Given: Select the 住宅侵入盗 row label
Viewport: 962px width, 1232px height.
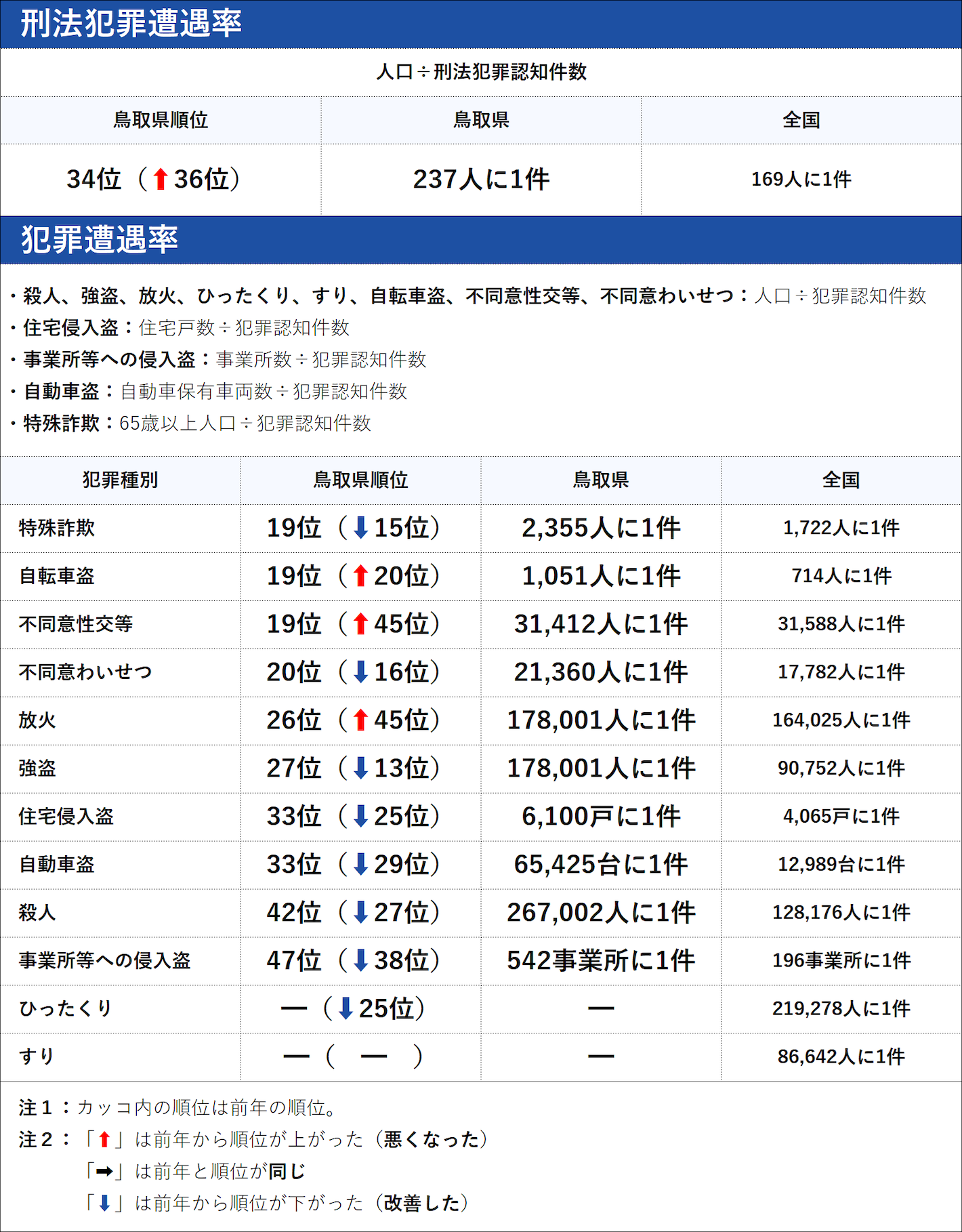Looking at the screenshot, I should (x=66, y=817).
